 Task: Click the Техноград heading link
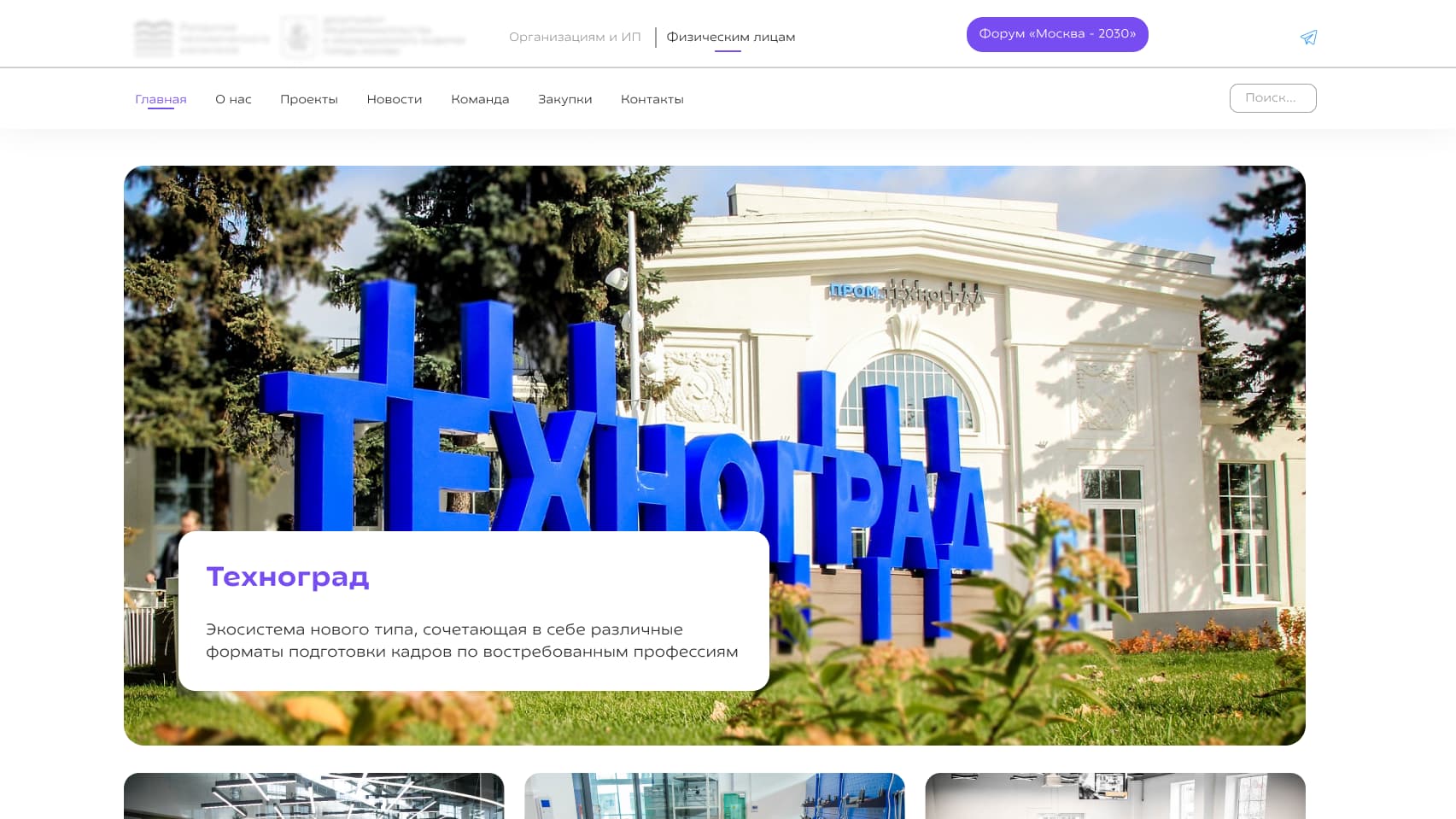click(288, 576)
